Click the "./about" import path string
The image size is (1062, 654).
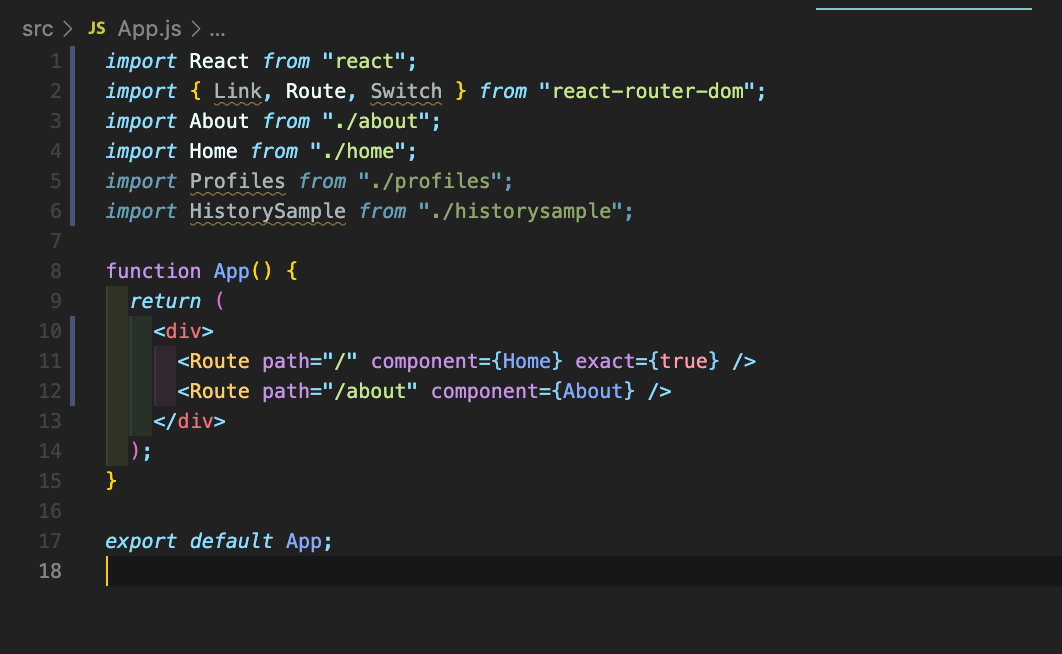pos(376,121)
